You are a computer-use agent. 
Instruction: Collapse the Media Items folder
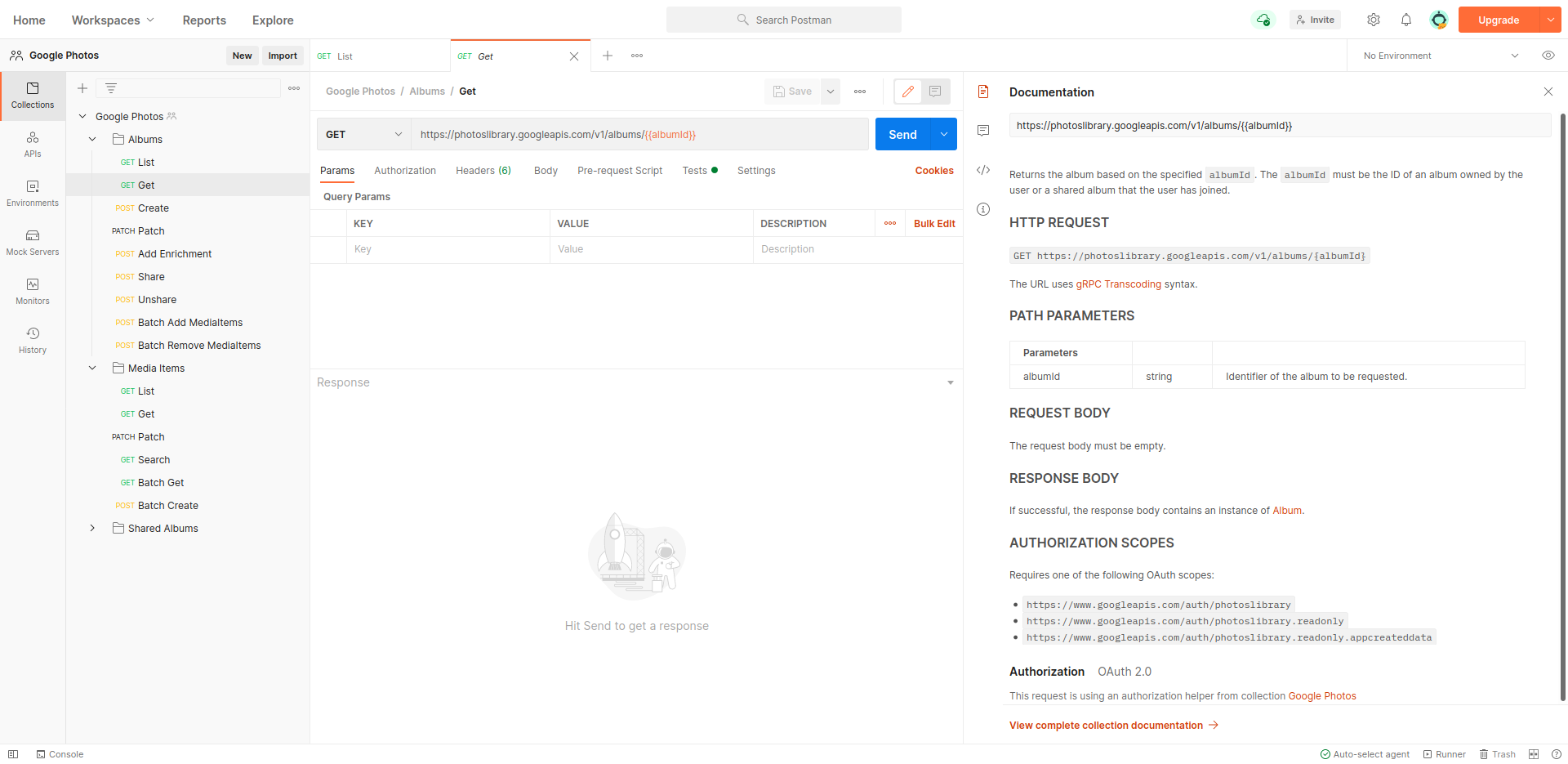[x=92, y=368]
